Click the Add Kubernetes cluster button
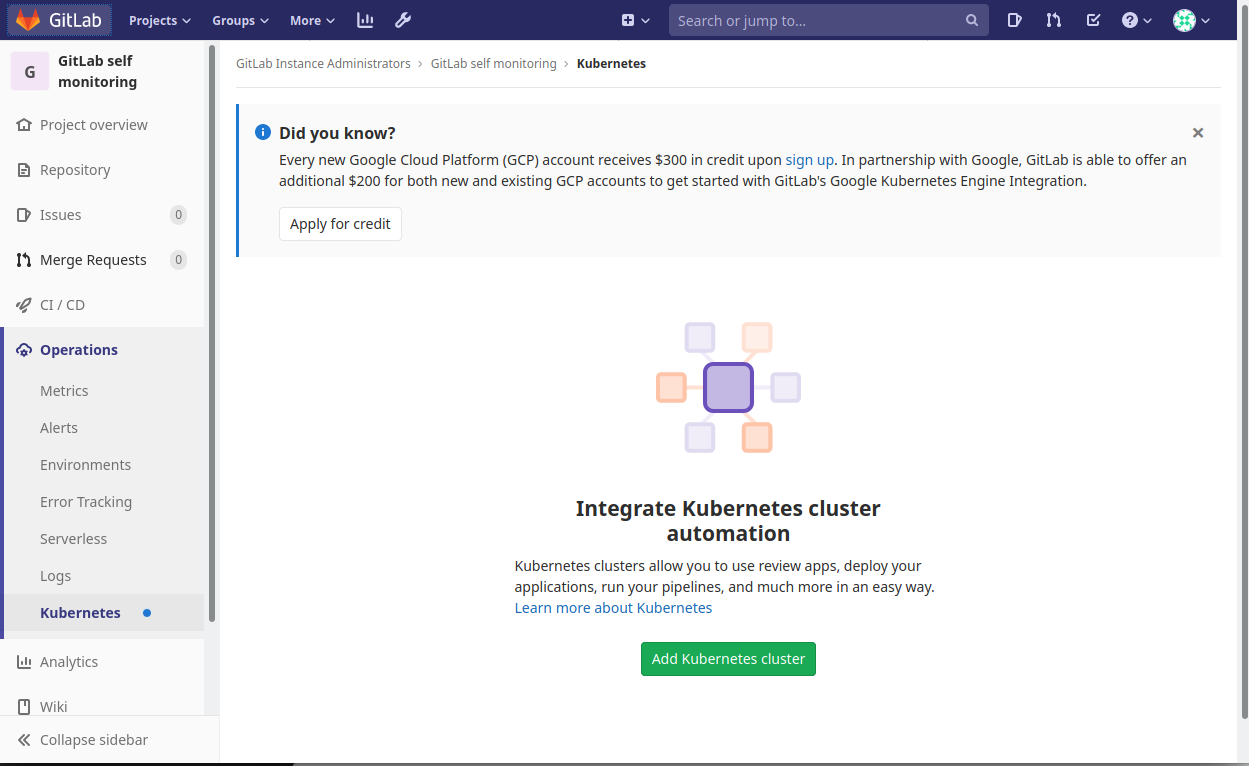Viewport: 1249px width, 766px height. click(728, 659)
